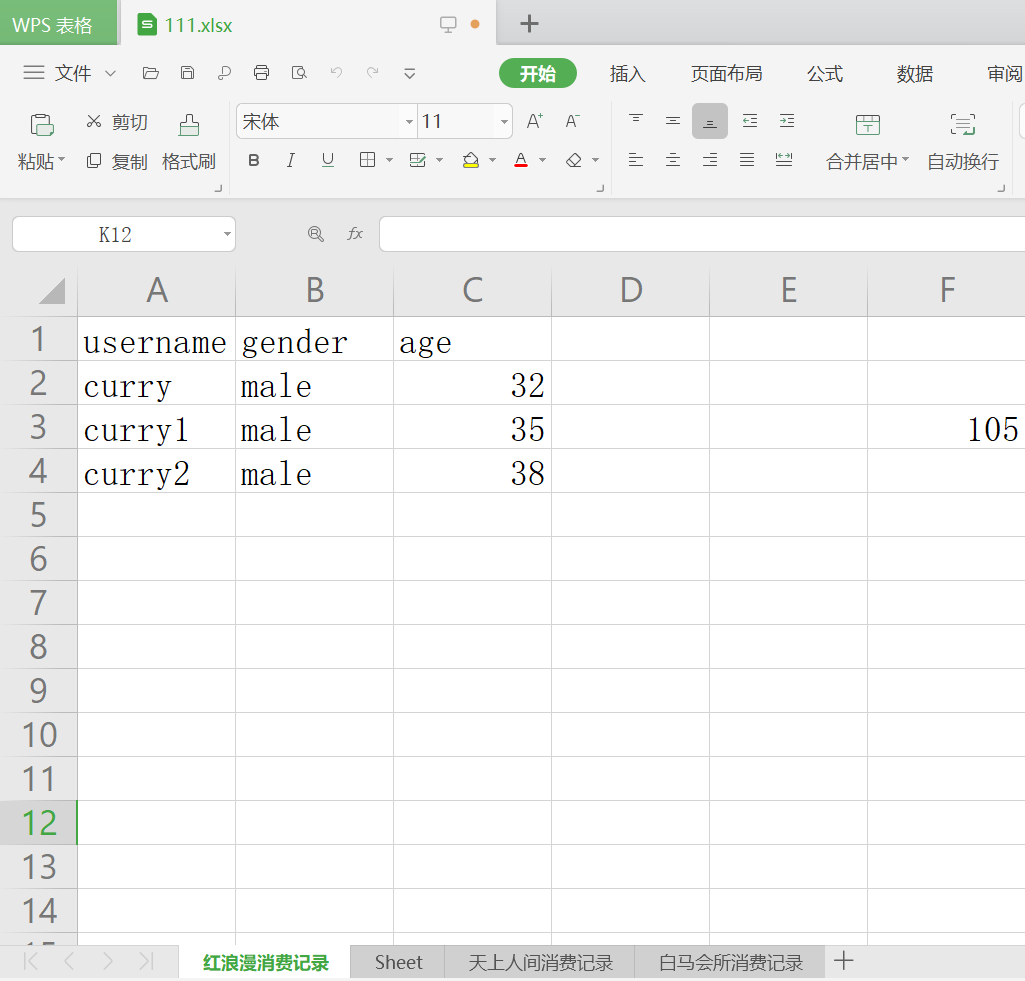This screenshot has height=981, width=1025.
Task: Click the Paste clipboard icon
Action: pyautogui.click(x=42, y=125)
